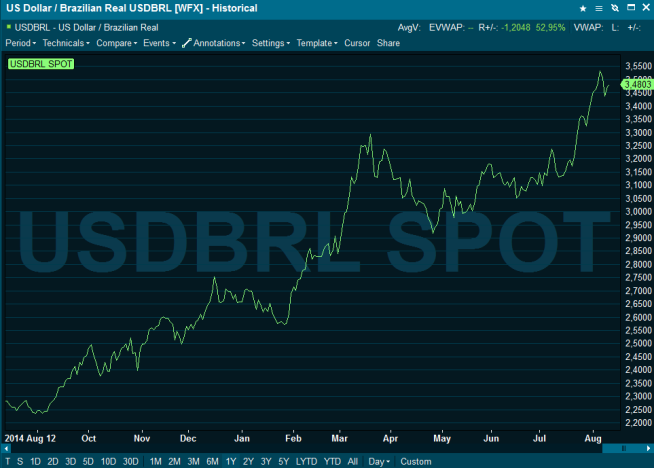The image size is (654, 468).
Task: Click the R+/- value -1,2048
Action: 516,28
